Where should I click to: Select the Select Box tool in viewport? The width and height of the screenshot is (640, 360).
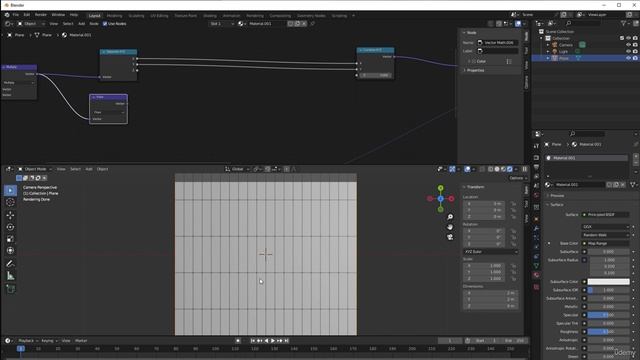pyautogui.click(x=10, y=191)
